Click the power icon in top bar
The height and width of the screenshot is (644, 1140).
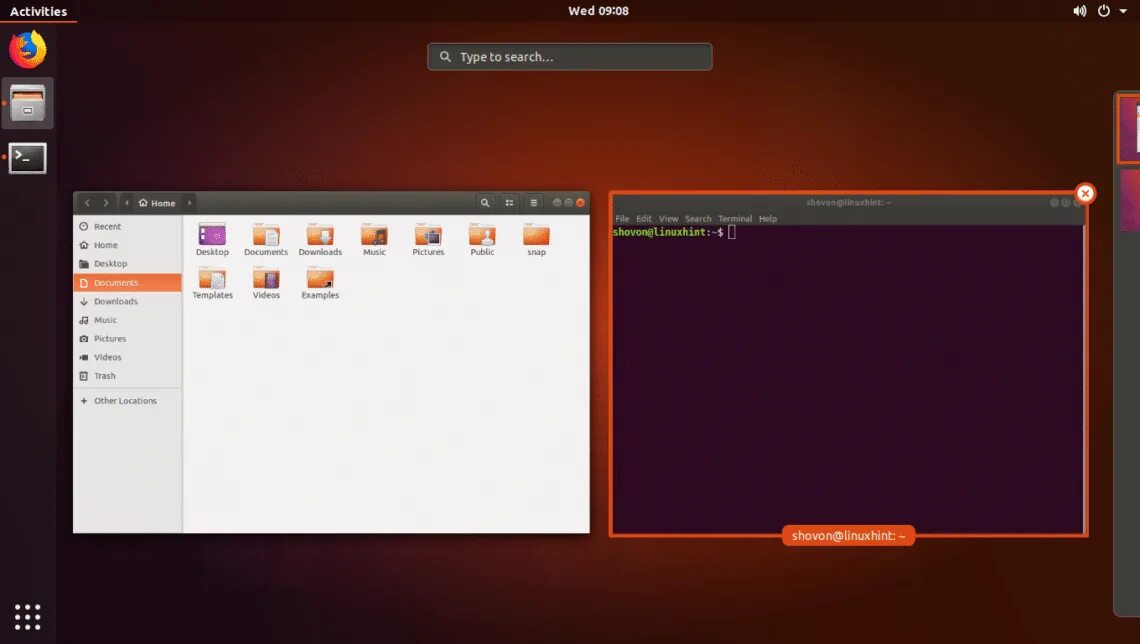click(1104, 11)
